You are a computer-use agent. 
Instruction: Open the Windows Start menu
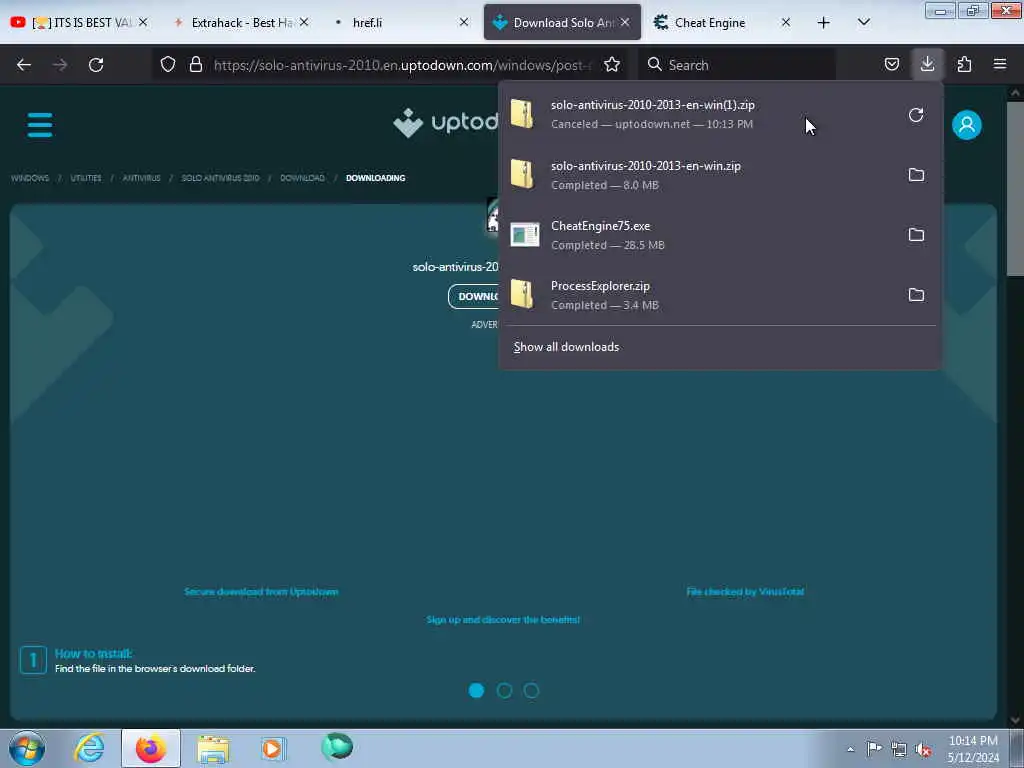click(27, 748)
